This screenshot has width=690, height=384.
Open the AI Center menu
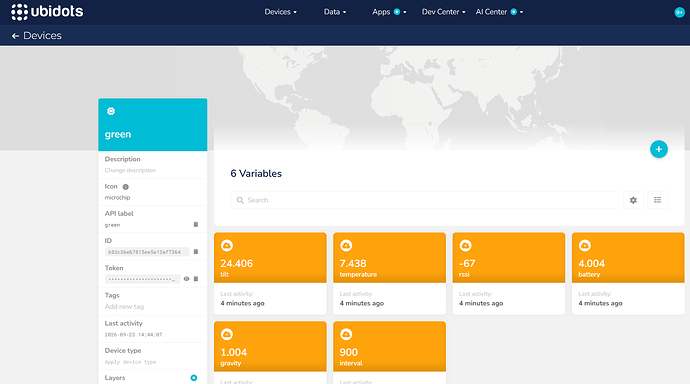[x=499, y=12]
